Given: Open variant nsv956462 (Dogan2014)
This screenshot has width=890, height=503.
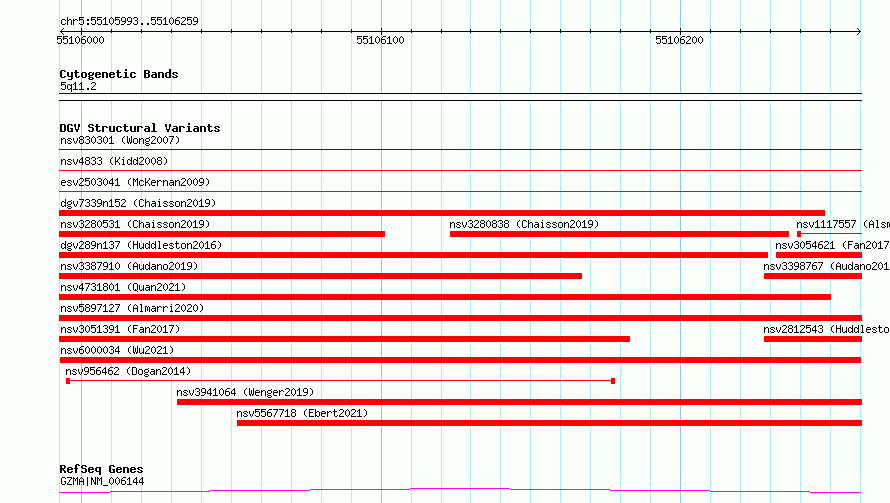Looking at the screenshot, I should tap(128, 371).
